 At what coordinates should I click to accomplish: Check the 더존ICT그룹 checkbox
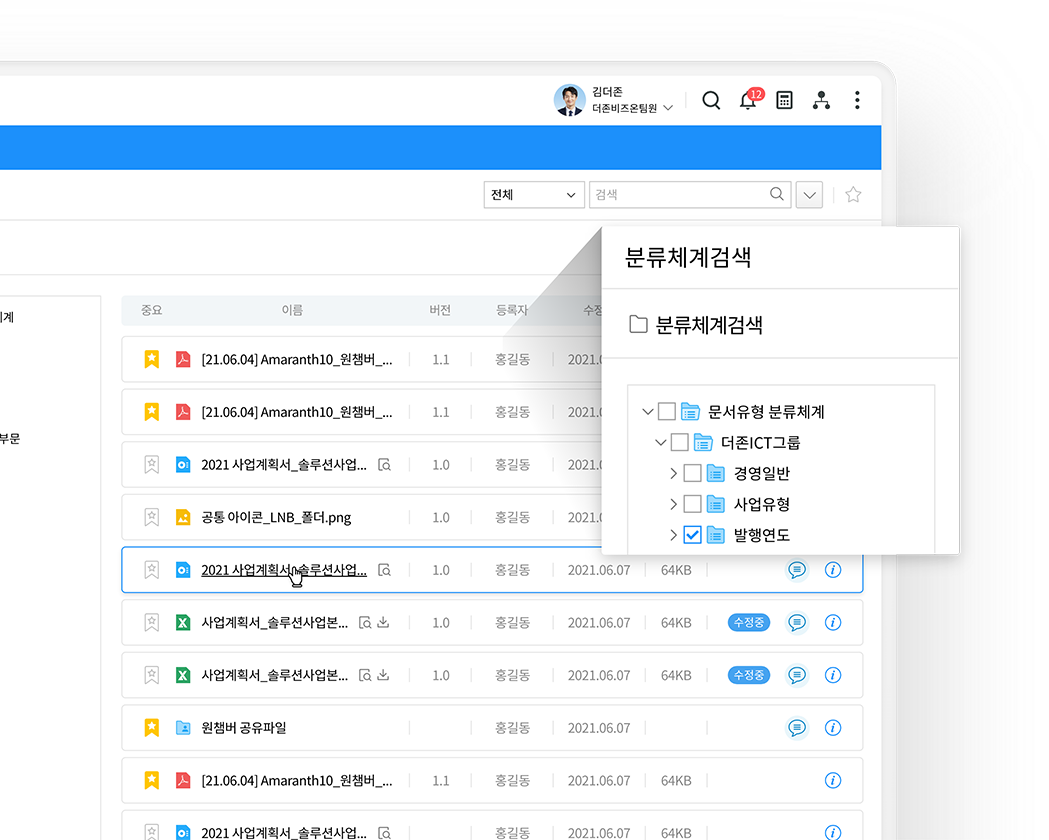coord(680,442)
